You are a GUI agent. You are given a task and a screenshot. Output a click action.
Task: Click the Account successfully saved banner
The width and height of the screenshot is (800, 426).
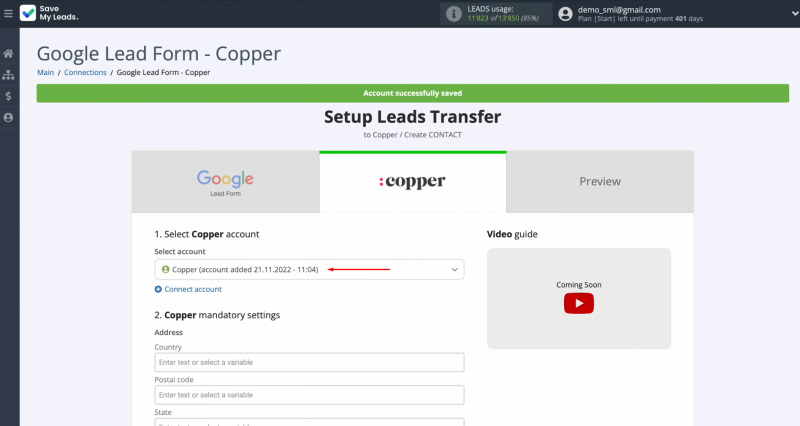(x=413, y=93)
